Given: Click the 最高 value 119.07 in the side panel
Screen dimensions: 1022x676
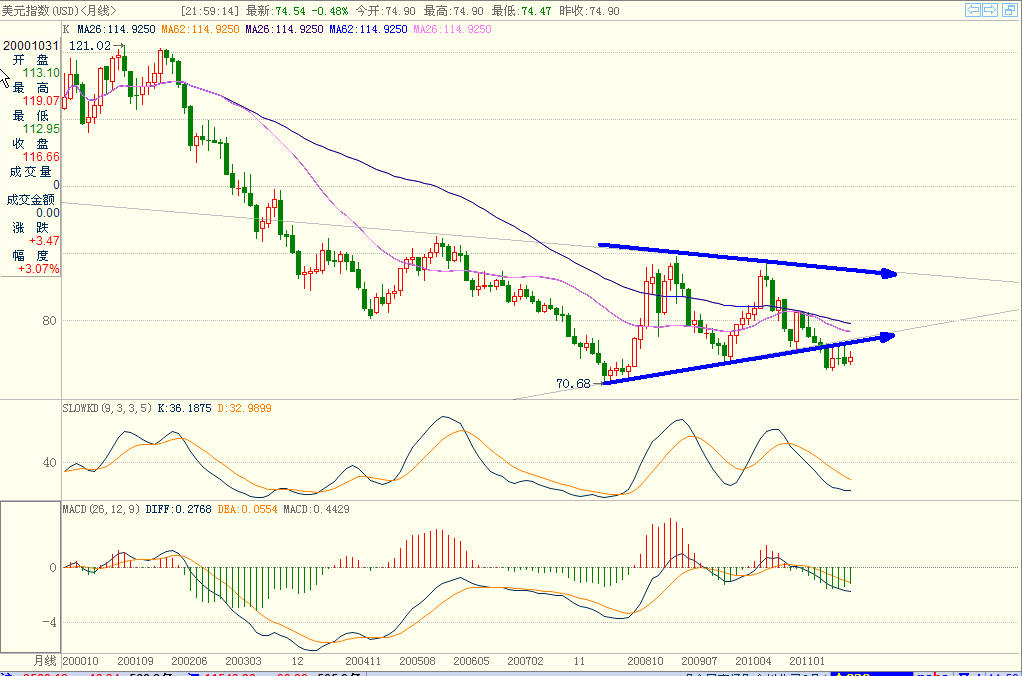Looking at the screenshot, I should pos(41,101).
